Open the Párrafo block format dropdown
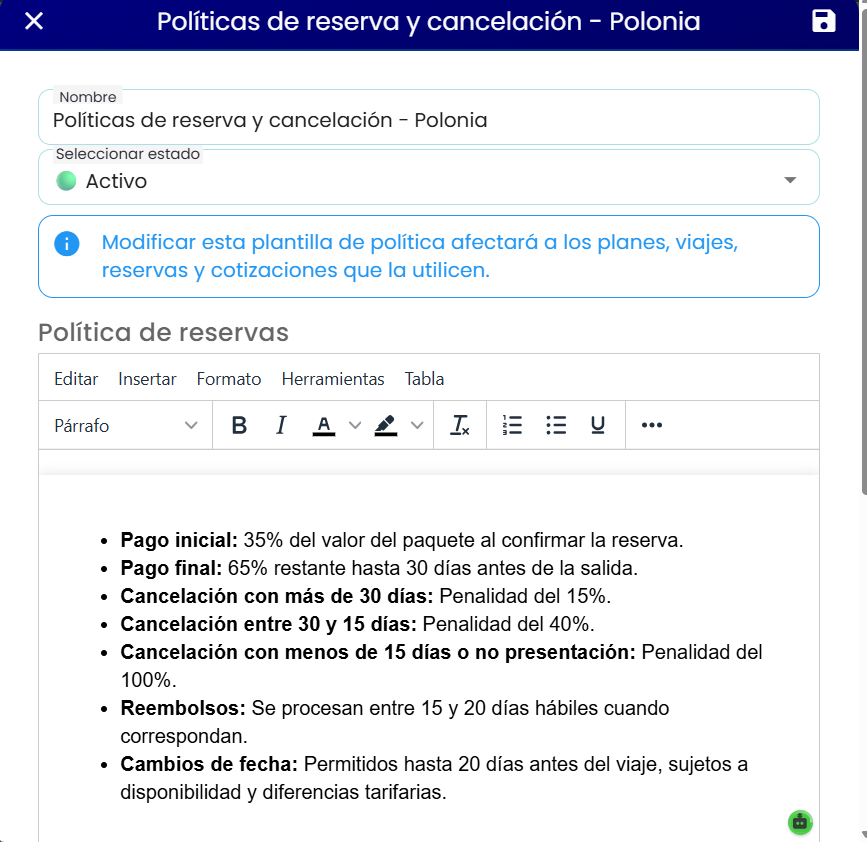 point(126,426)
